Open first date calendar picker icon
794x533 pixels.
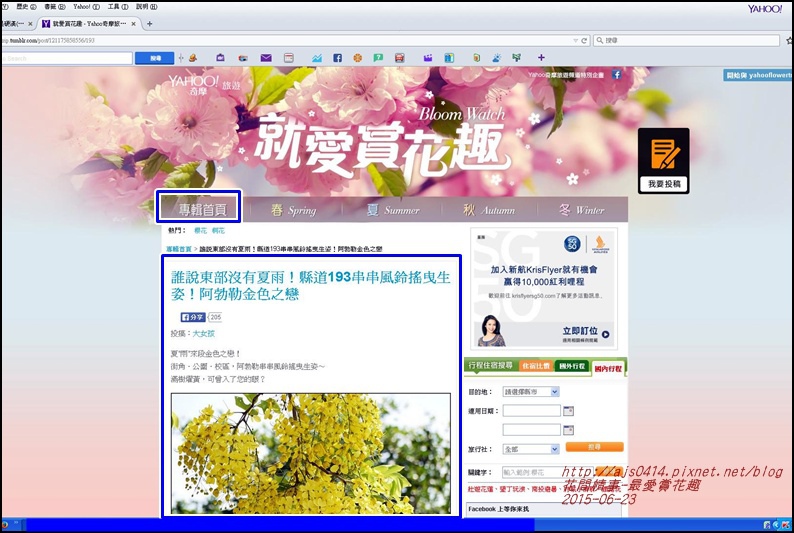click(x=568, y=411)
